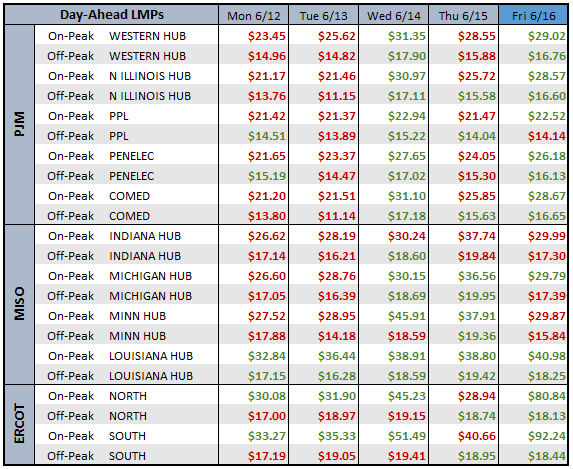
Task: Select the $17.19 cell
Action: click(x=266, y=456)
